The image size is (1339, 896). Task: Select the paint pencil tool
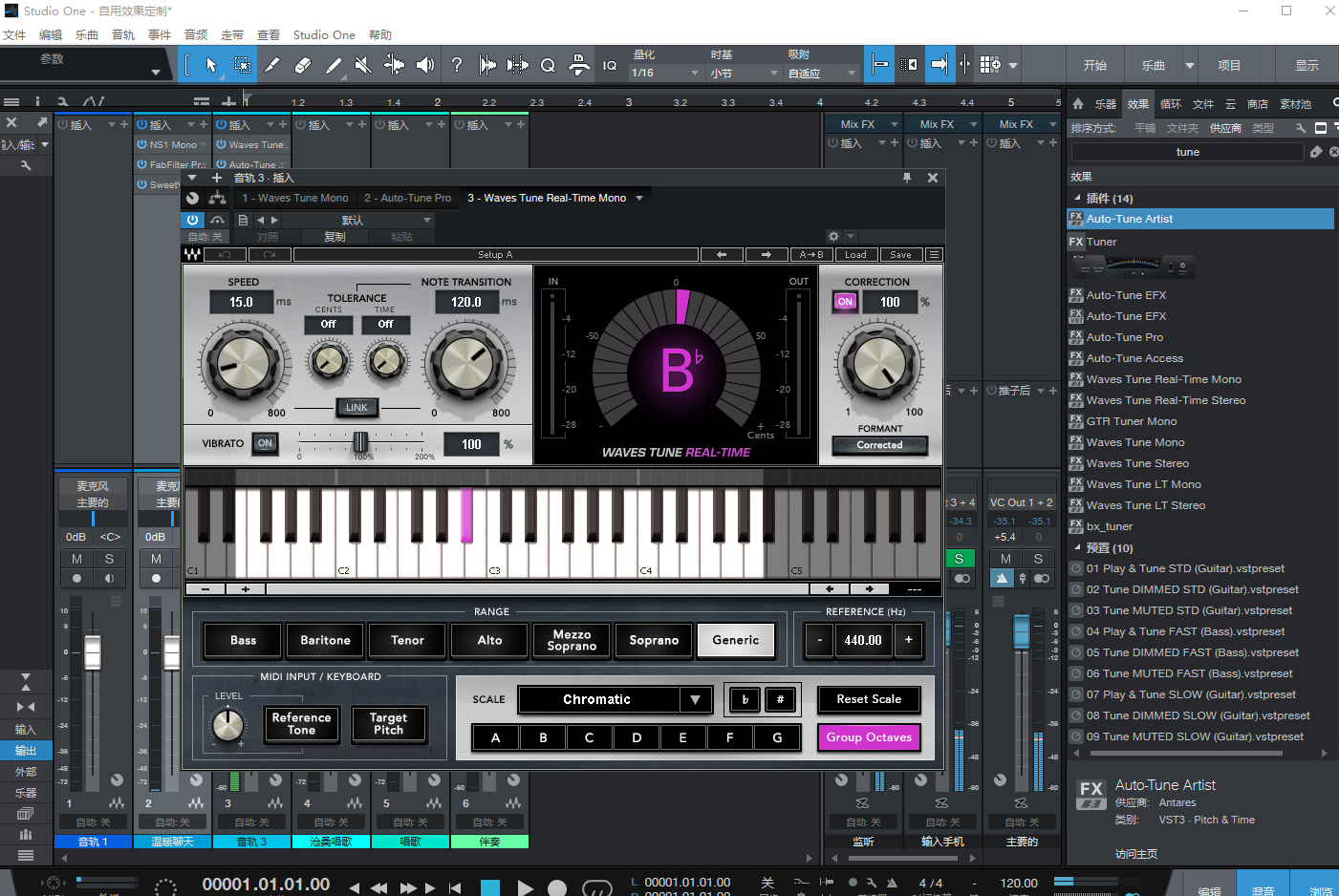pos(334,65)
